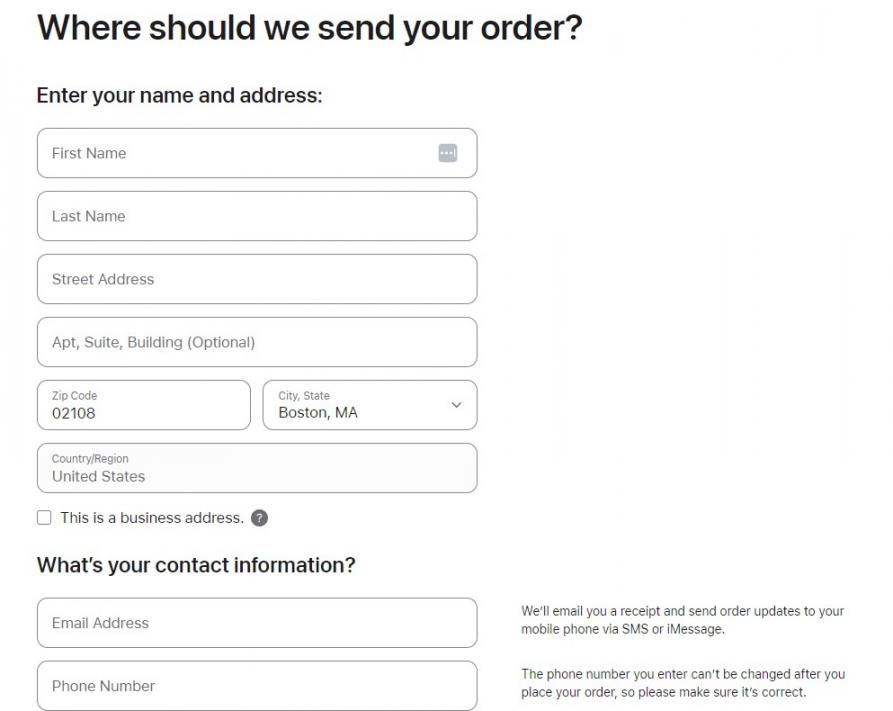Click into the Last Name field
The height and width of the screenshot is (711, 893).
(x=257, y=216)
